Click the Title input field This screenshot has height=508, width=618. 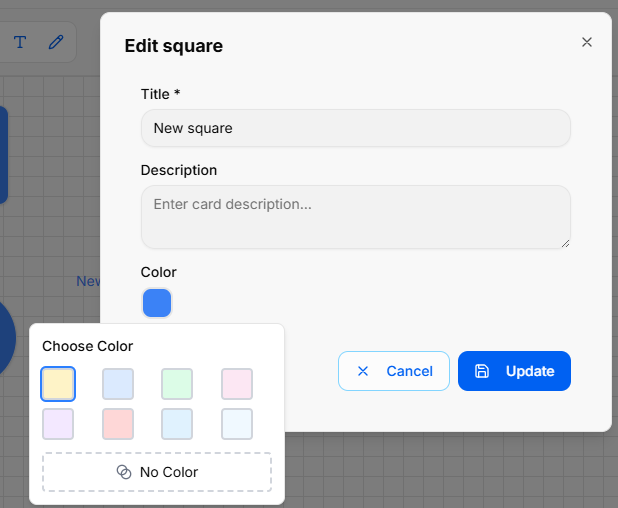pos(356,128)
